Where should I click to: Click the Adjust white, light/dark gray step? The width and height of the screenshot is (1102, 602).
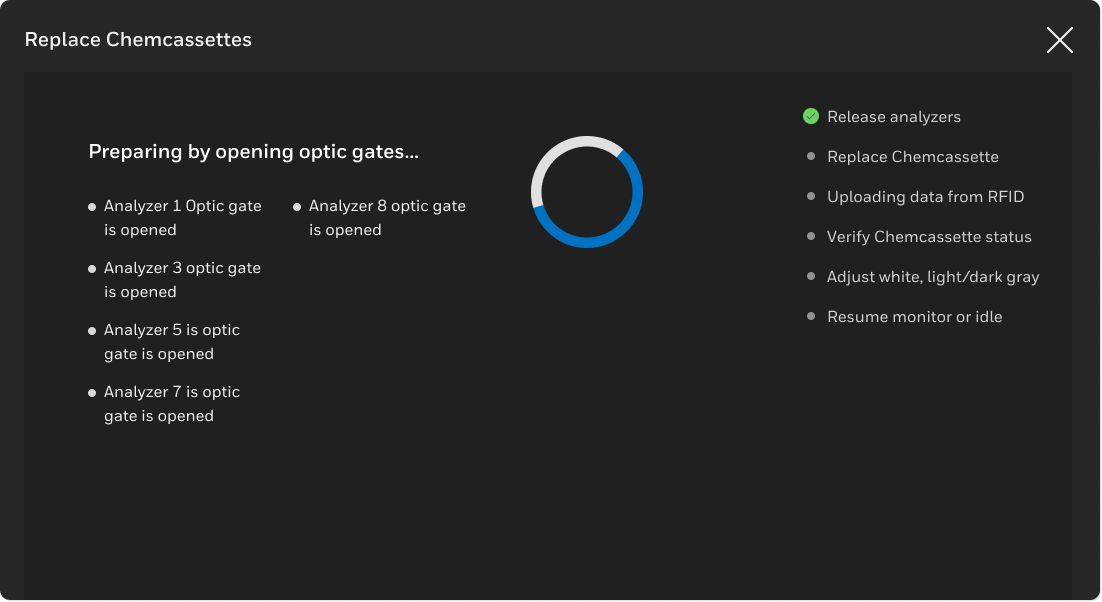pos(933,277)
